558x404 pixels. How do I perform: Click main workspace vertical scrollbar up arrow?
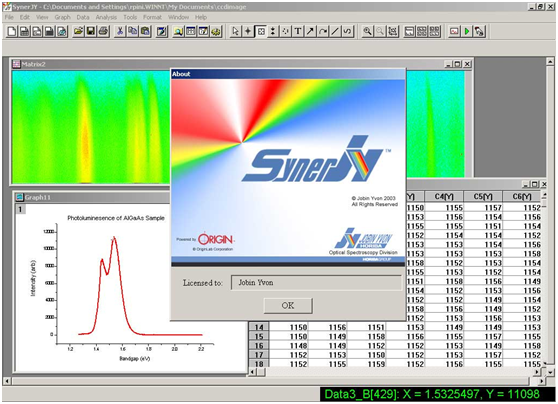[x=550, y=62]
